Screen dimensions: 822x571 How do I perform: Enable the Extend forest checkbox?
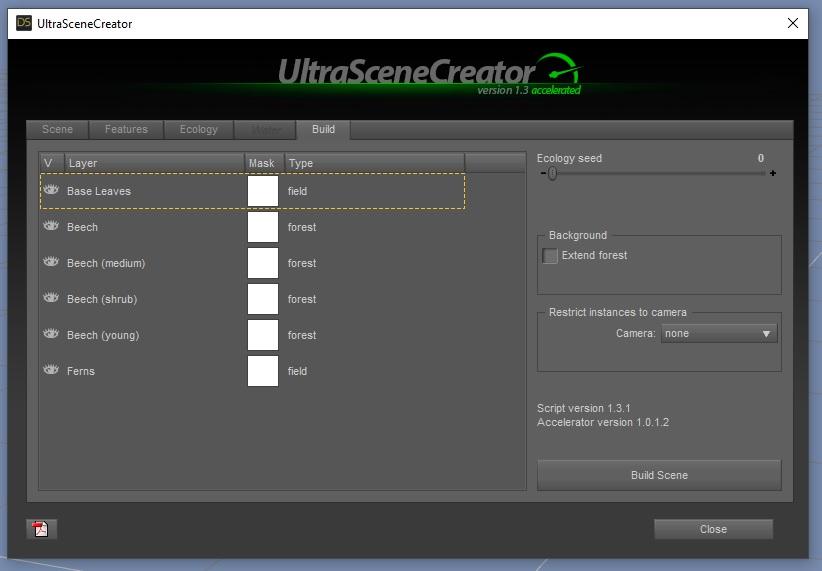pyautogui.click(x=550, y=255)
